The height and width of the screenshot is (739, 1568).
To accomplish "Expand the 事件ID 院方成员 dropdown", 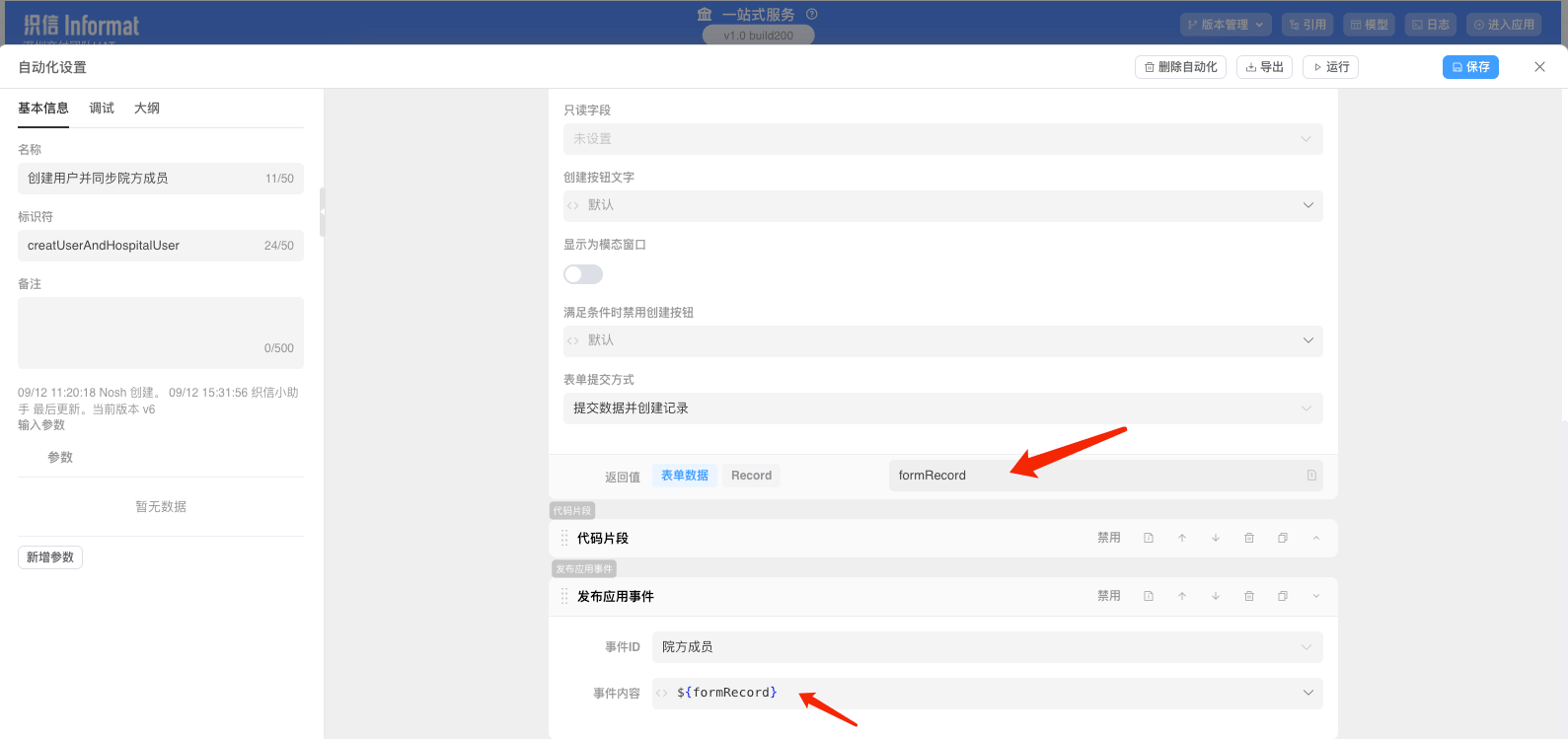I will [987, 647].
